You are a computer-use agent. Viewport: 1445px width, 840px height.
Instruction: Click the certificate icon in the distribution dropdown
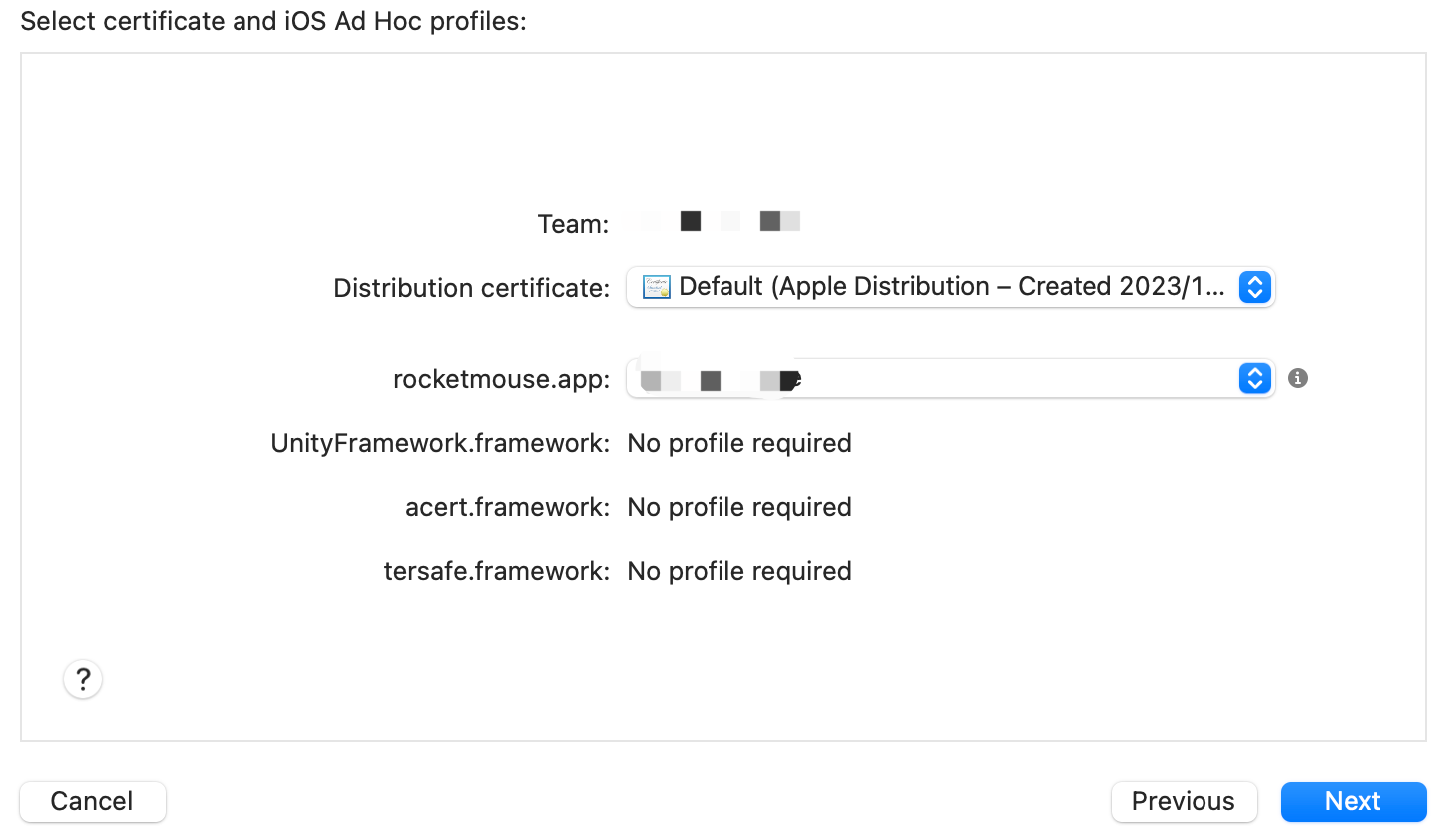point(656,287)
